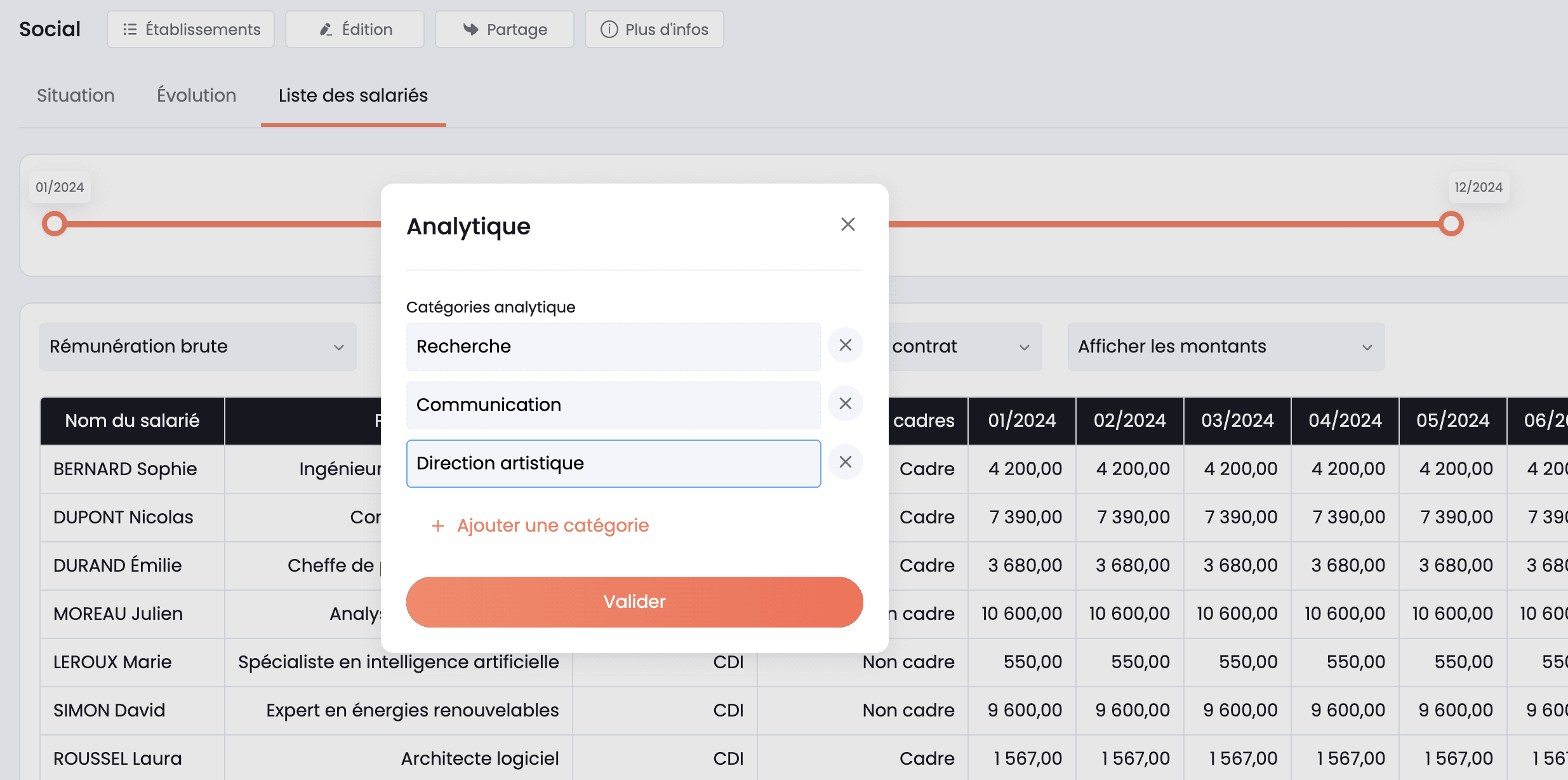This screenshot has width=1568, height=780.
Task: Click the Nom du salarié column header
Action: point(133,420)
